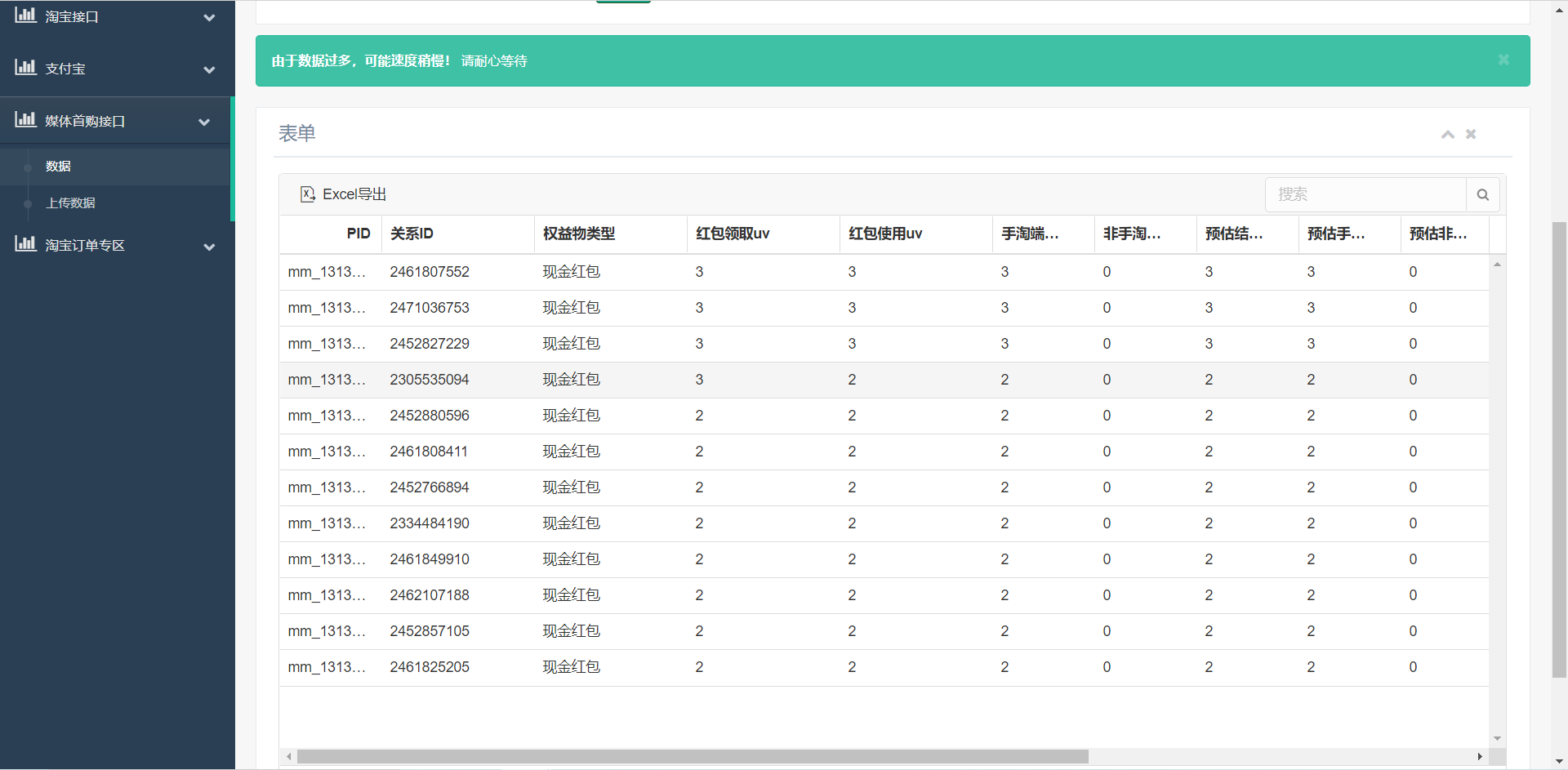Dismiss the green notification banner
Viewport: 1568px width, 770px height.
(x=1503, y=60)
